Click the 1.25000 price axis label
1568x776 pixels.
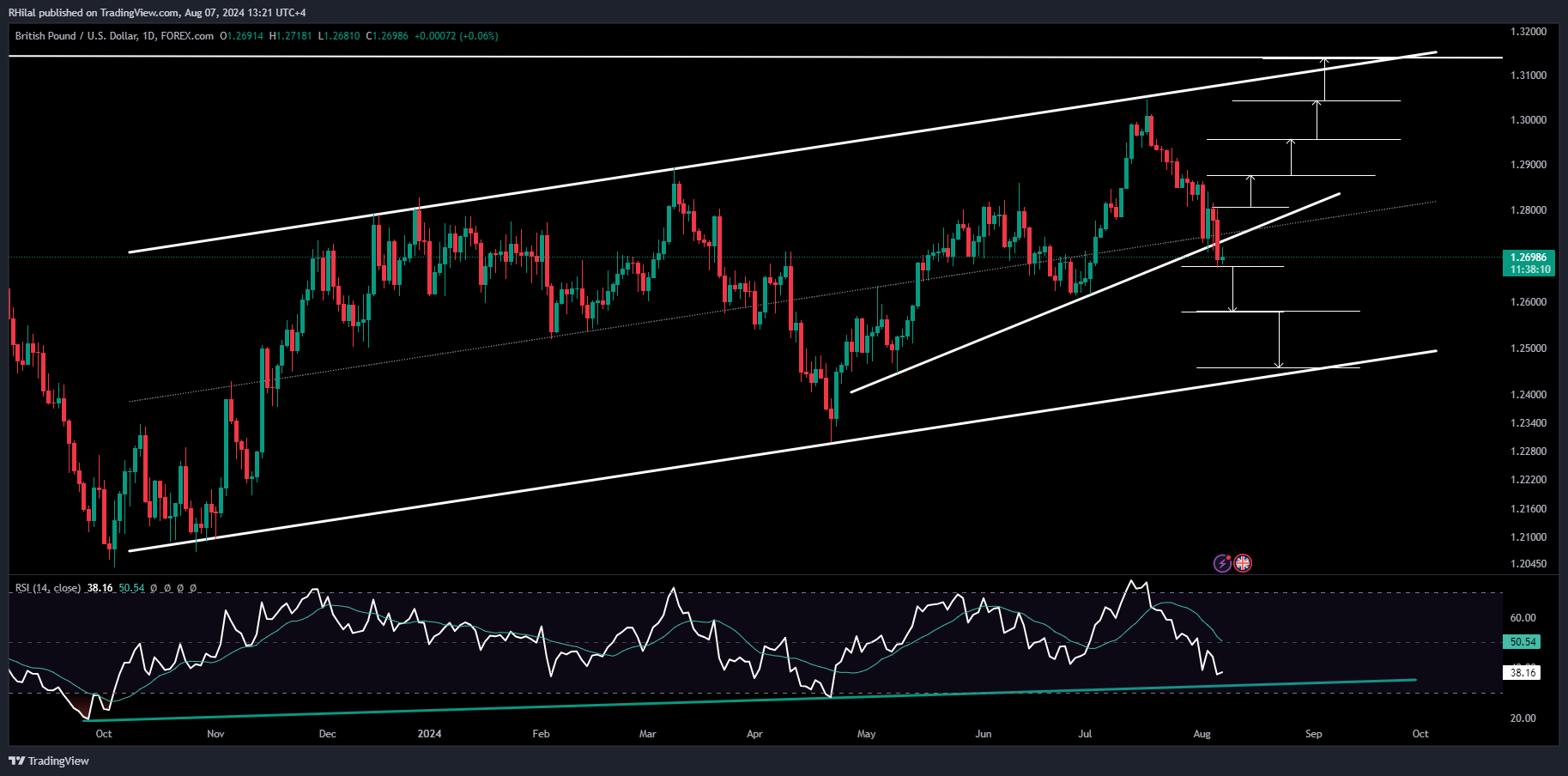[x=1529, y=349]
